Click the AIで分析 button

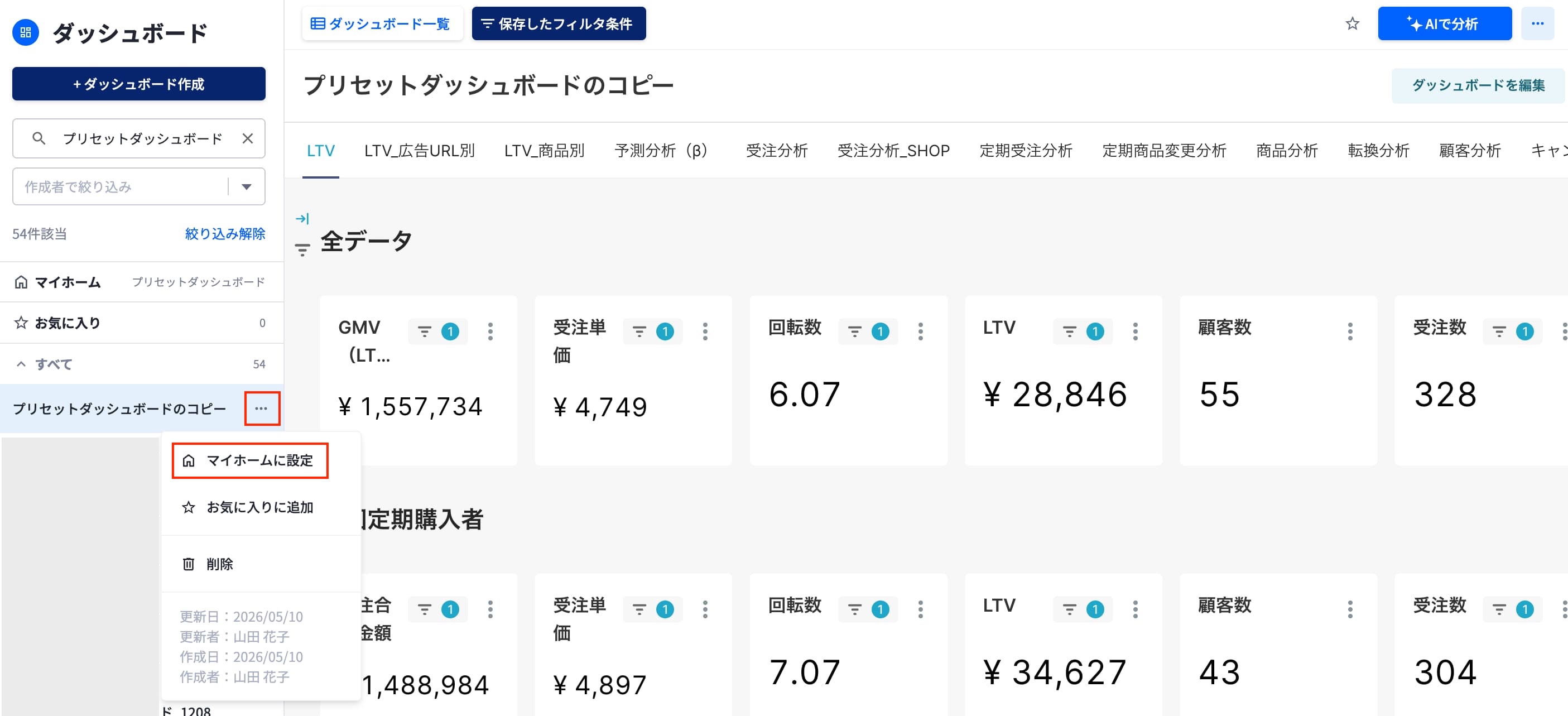(x=1444, y=24)
